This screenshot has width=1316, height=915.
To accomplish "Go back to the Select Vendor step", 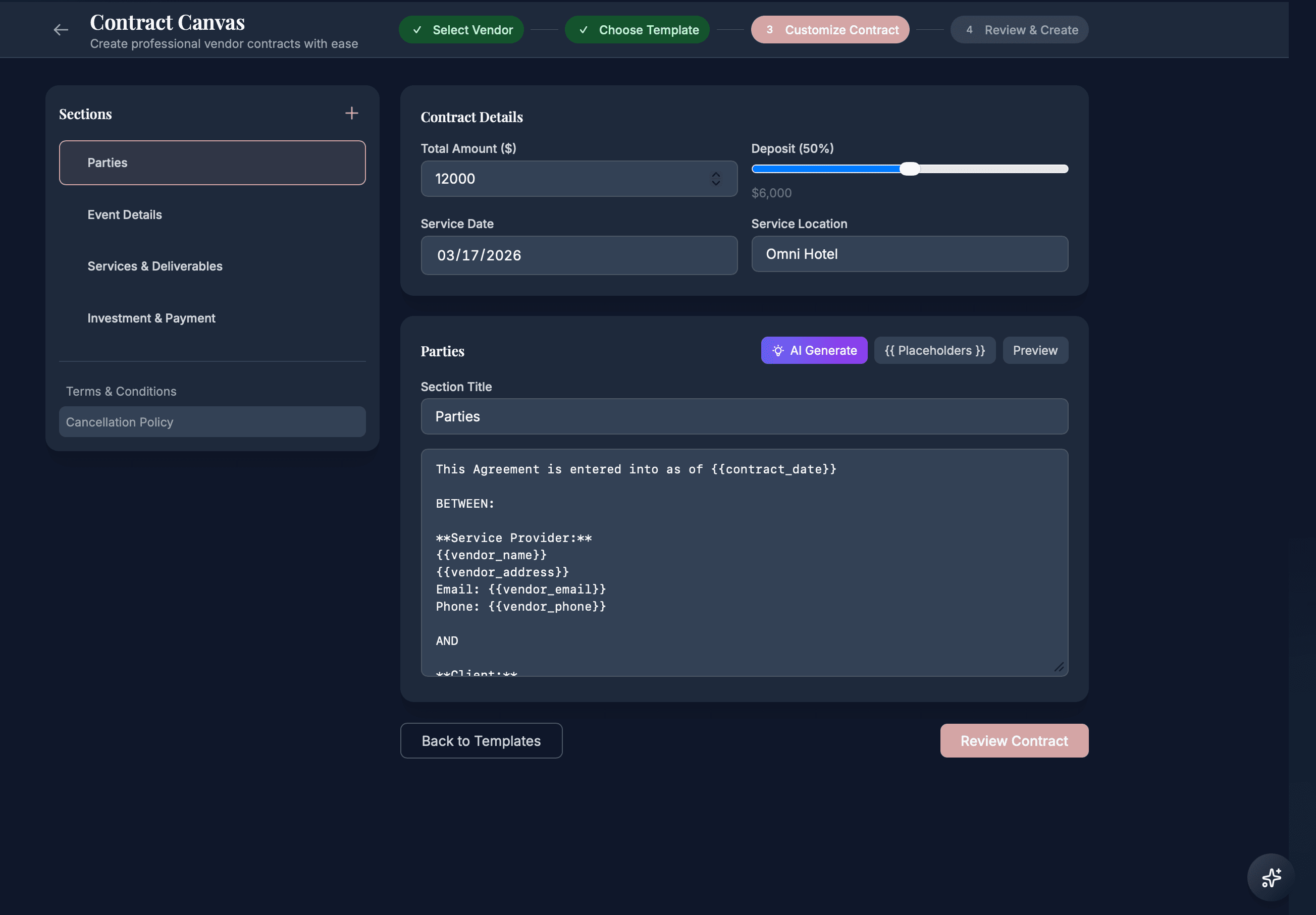I will 461,29.
